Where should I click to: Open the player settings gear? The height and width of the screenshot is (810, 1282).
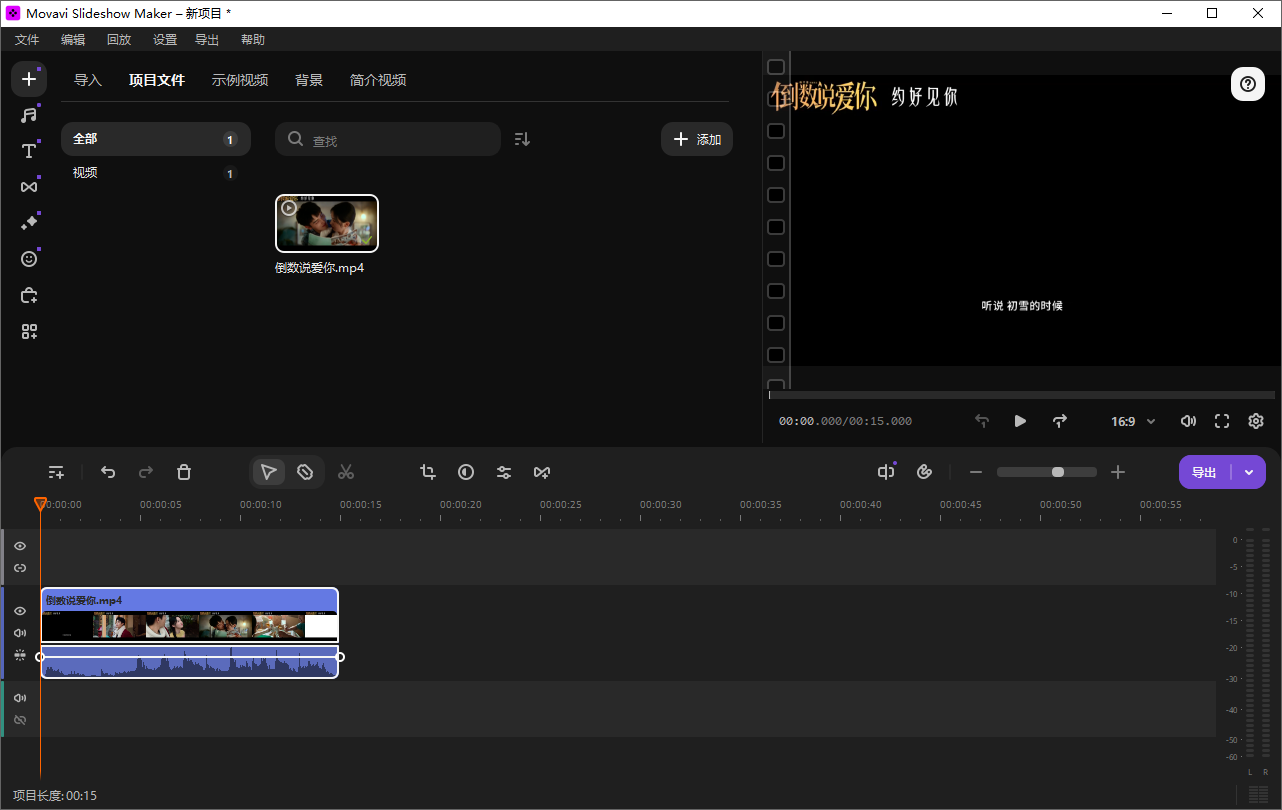(1256, 421)
